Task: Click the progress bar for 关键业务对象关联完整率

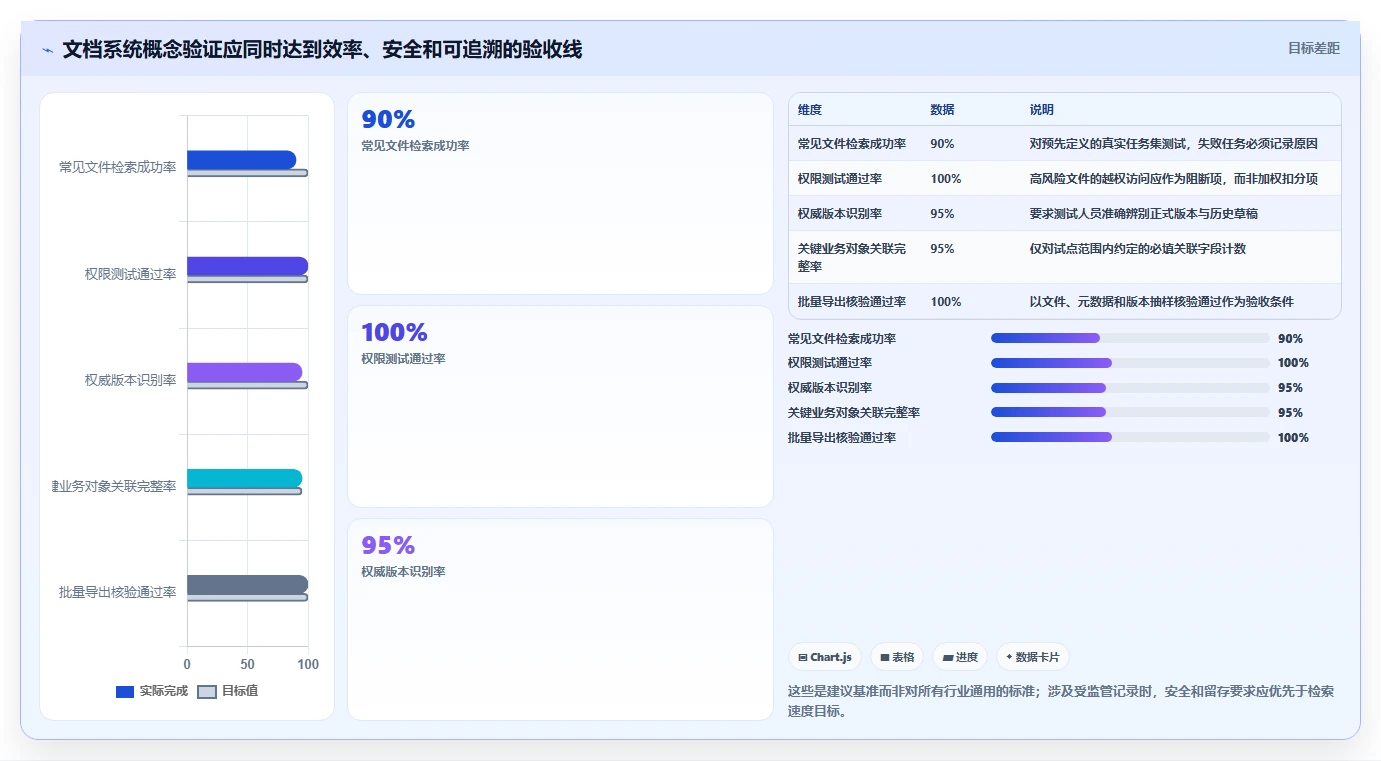Action: coord(1130,412)
